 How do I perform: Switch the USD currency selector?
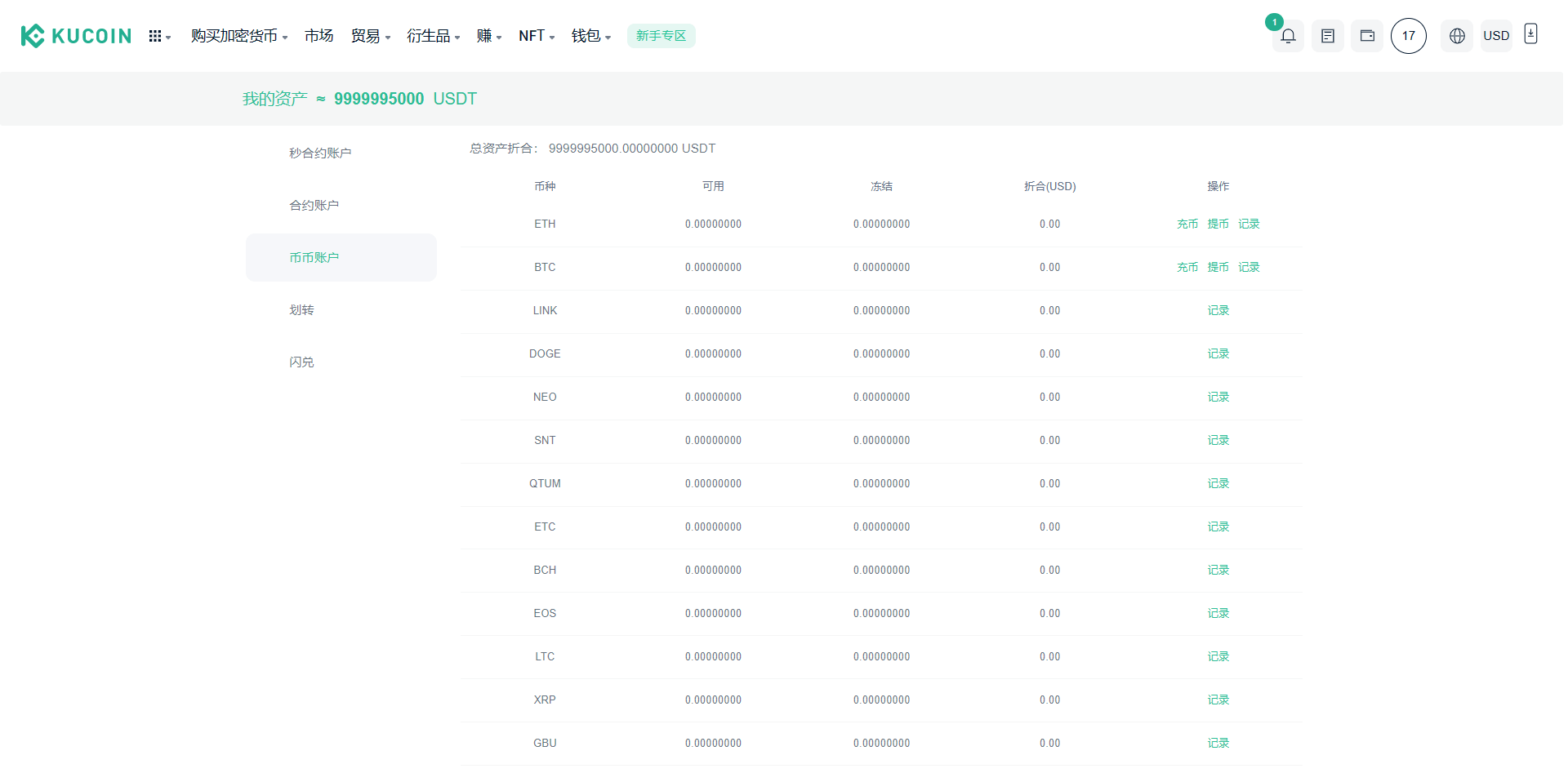(x=1496, y=36)
